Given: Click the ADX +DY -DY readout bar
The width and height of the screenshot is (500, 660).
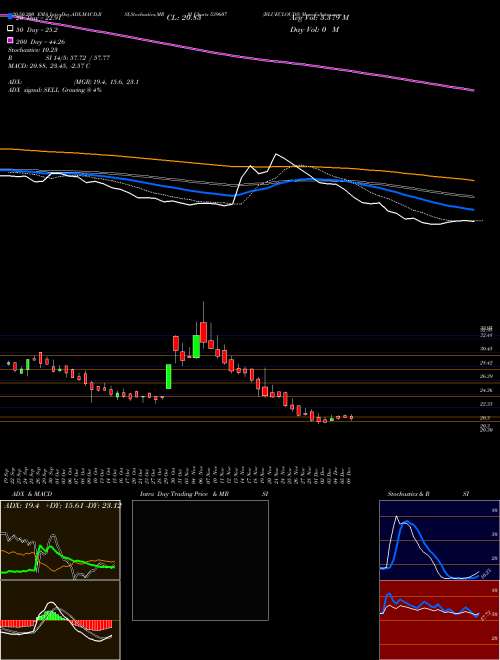Looking at the screenshot, I should [x=61, y=505].
